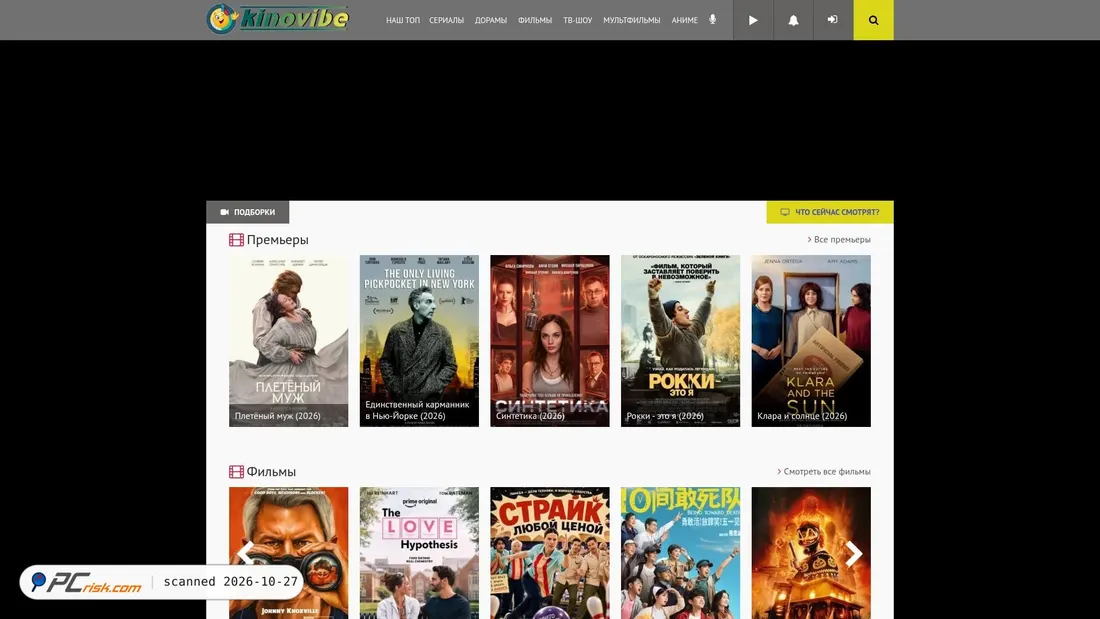Open the Рокки - это я (2026) poster

coord(680,340)
